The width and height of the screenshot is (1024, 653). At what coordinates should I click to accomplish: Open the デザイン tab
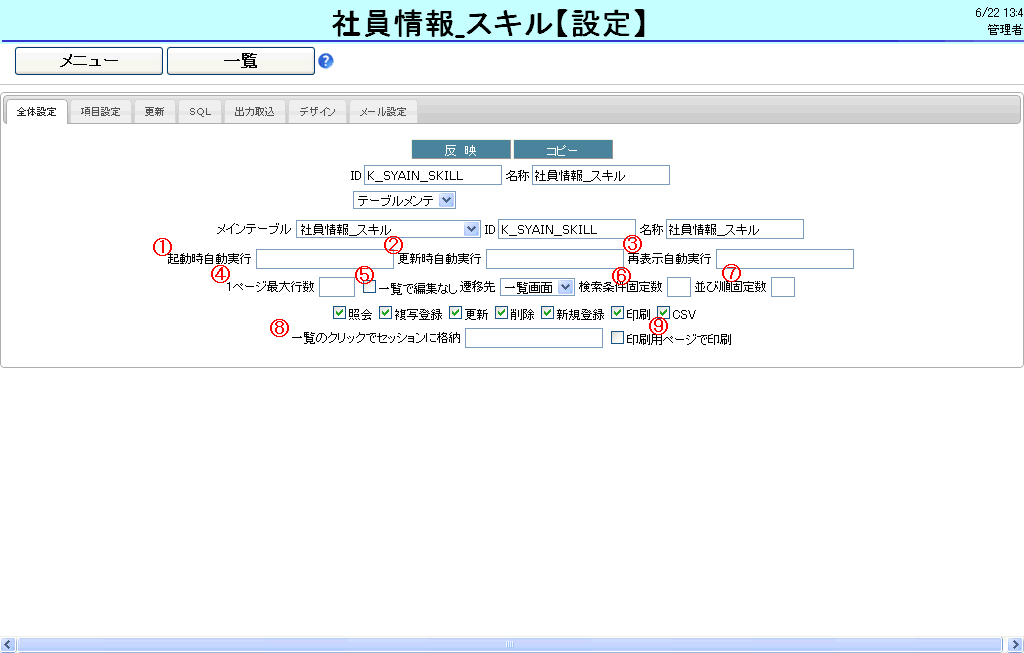point(317,112)
